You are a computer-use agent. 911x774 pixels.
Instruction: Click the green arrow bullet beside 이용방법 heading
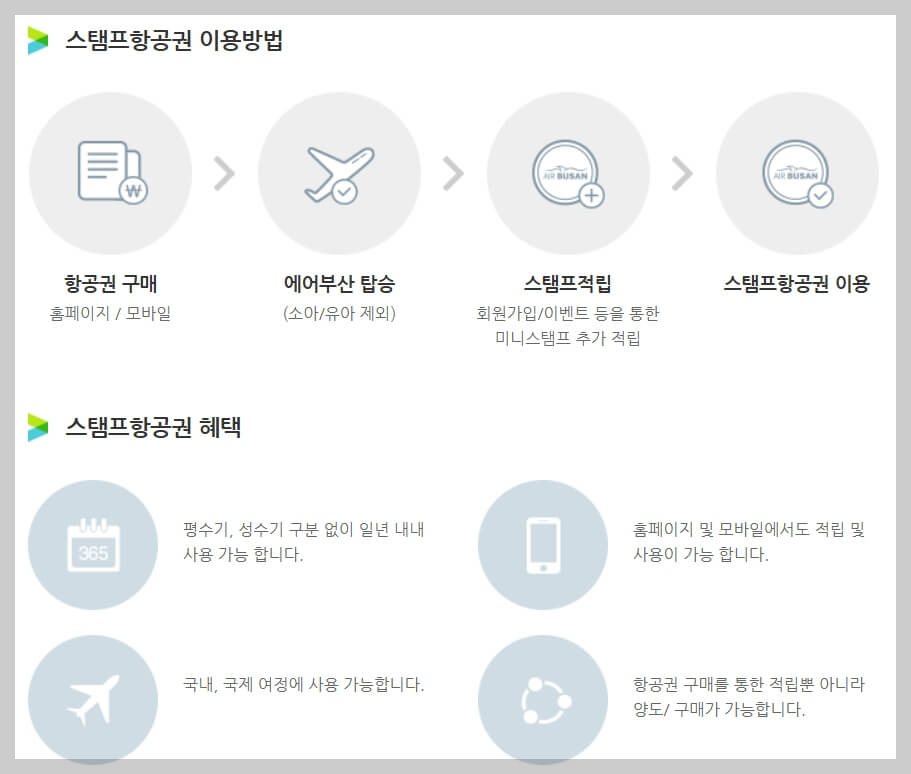pyautogui.click(x=38, y=40)
